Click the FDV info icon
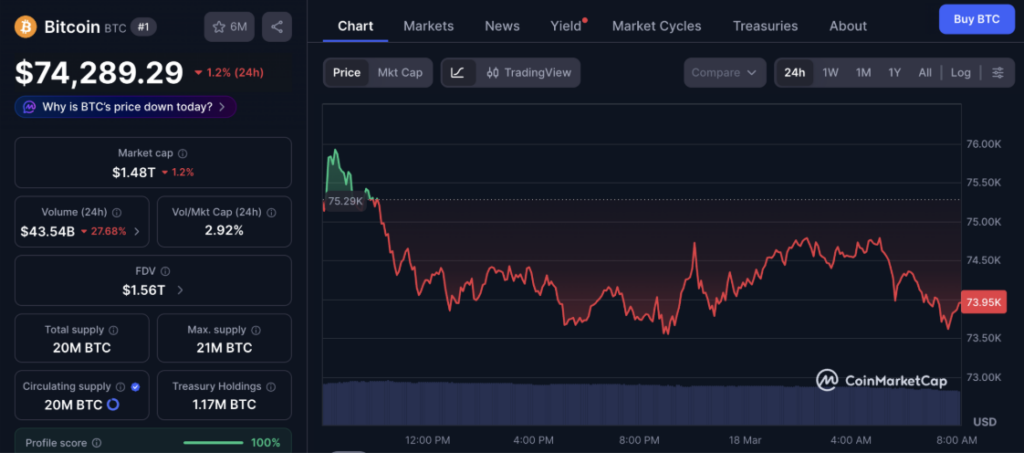Viewport: 1024px width, 453px height. (x=167, y=271)
